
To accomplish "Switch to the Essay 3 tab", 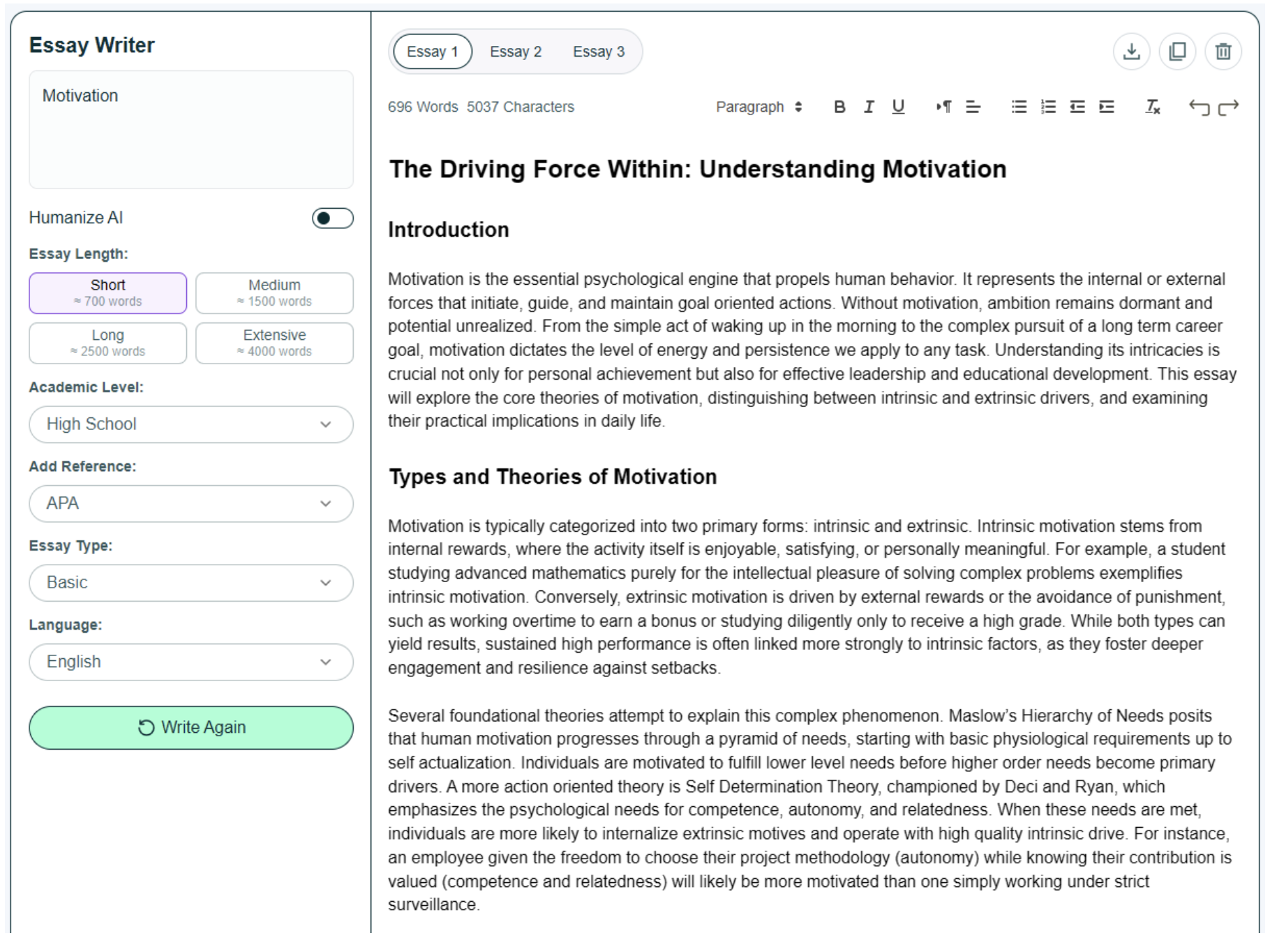I will 598,52.
